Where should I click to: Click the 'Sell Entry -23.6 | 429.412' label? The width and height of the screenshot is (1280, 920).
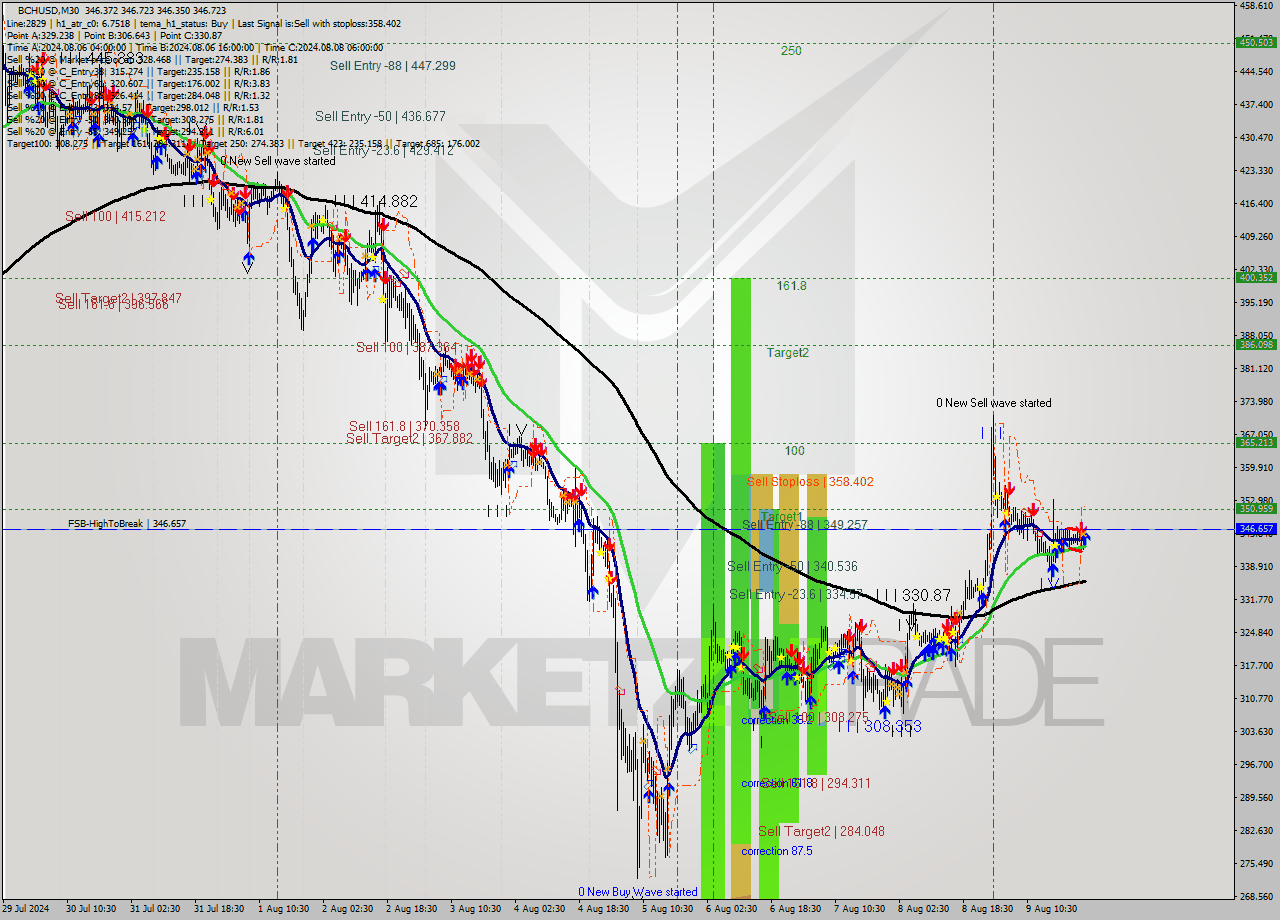(383, 151)
